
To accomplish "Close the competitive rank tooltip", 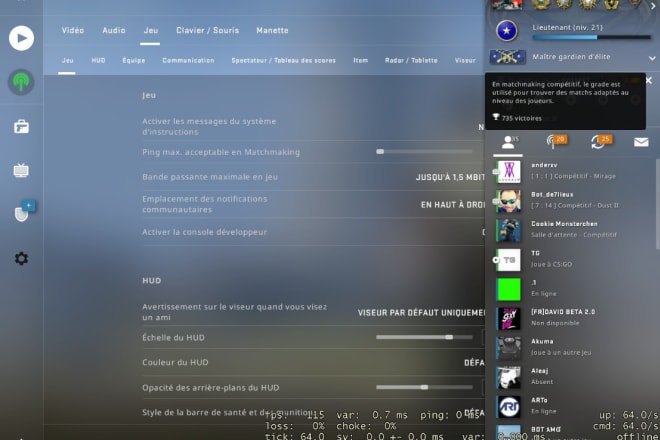I will 649,80.
